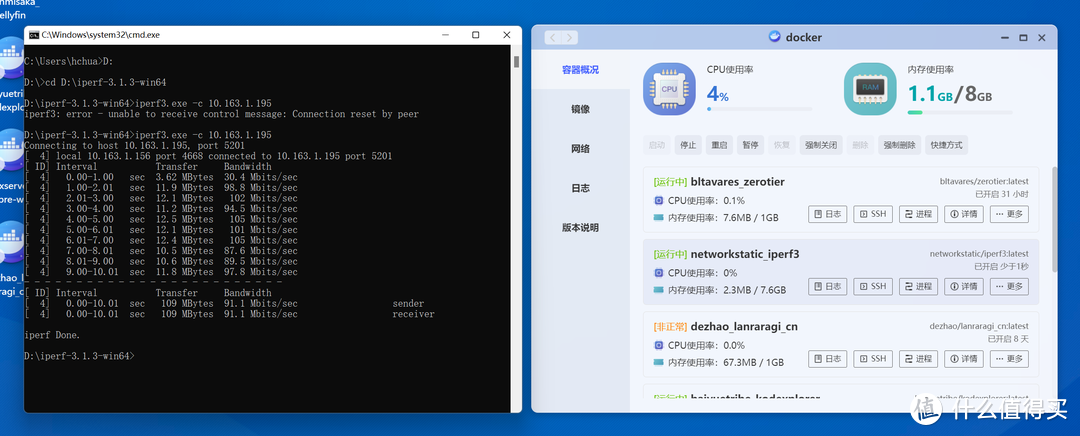Click image name dezhao/lanraragi_cn:latest
Viewport: 1080px width, 436px height.
(979, 326)
